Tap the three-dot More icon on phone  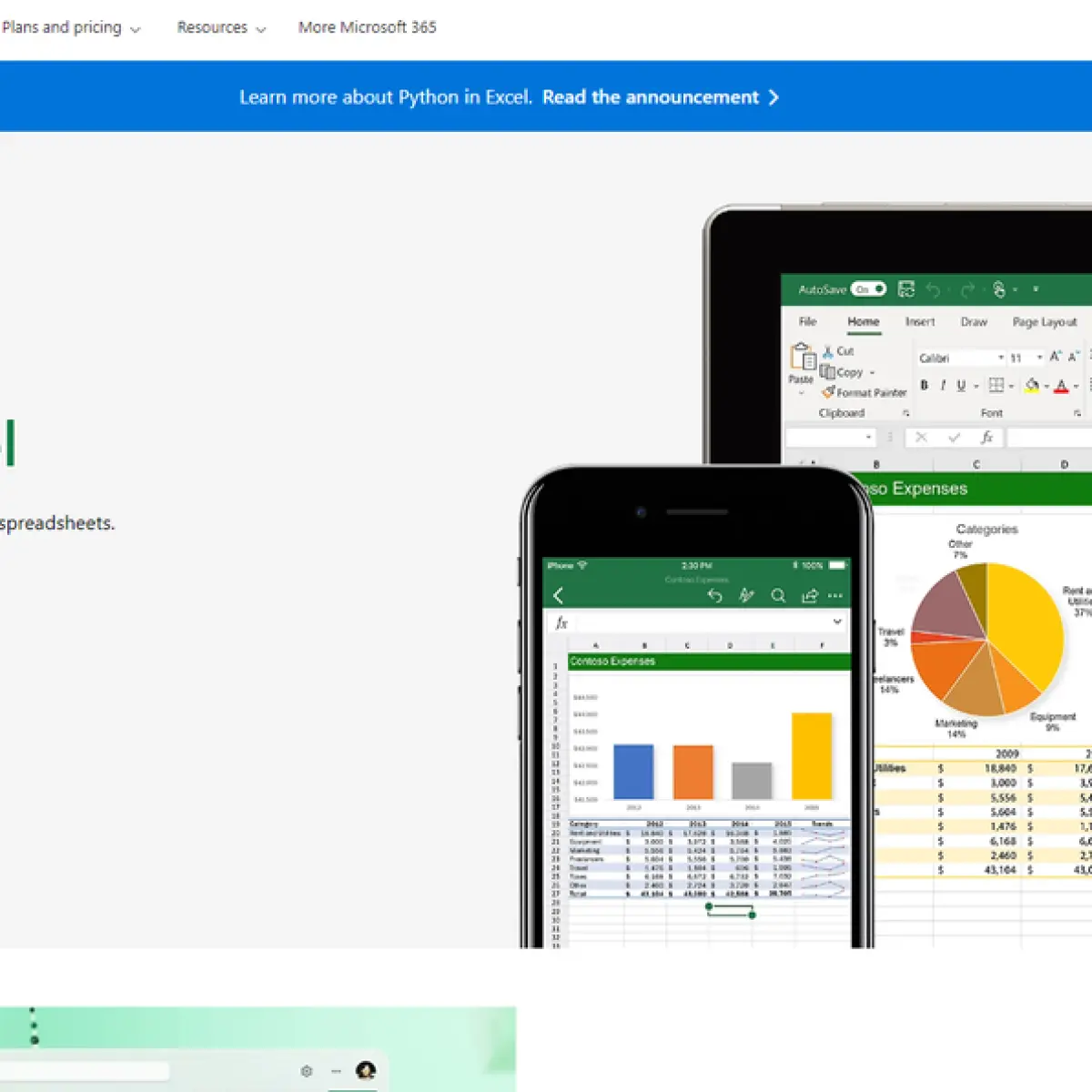(835, 596)
